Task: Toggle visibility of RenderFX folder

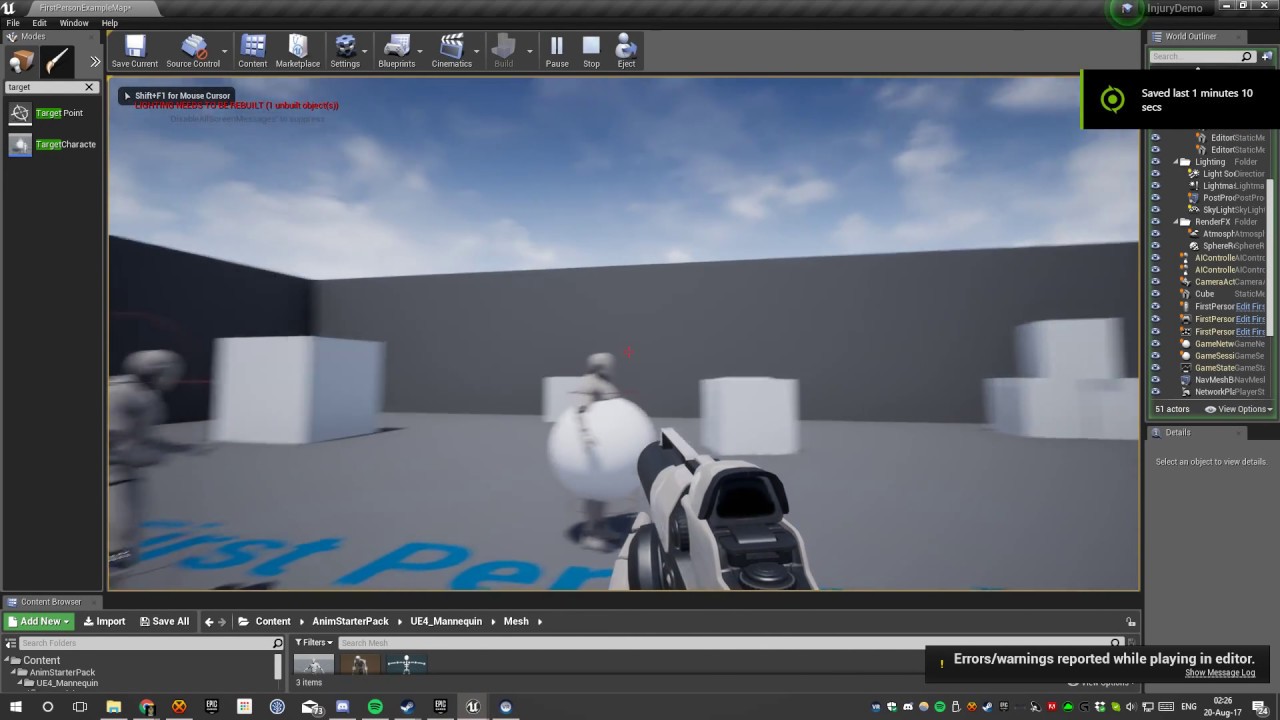Action: click(x=1156, y=222)
